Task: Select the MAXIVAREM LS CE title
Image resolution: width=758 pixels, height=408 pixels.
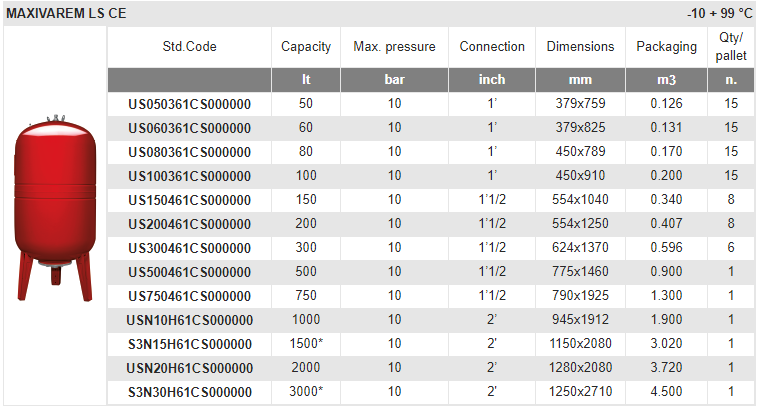Action: click(x=66, y=14)
